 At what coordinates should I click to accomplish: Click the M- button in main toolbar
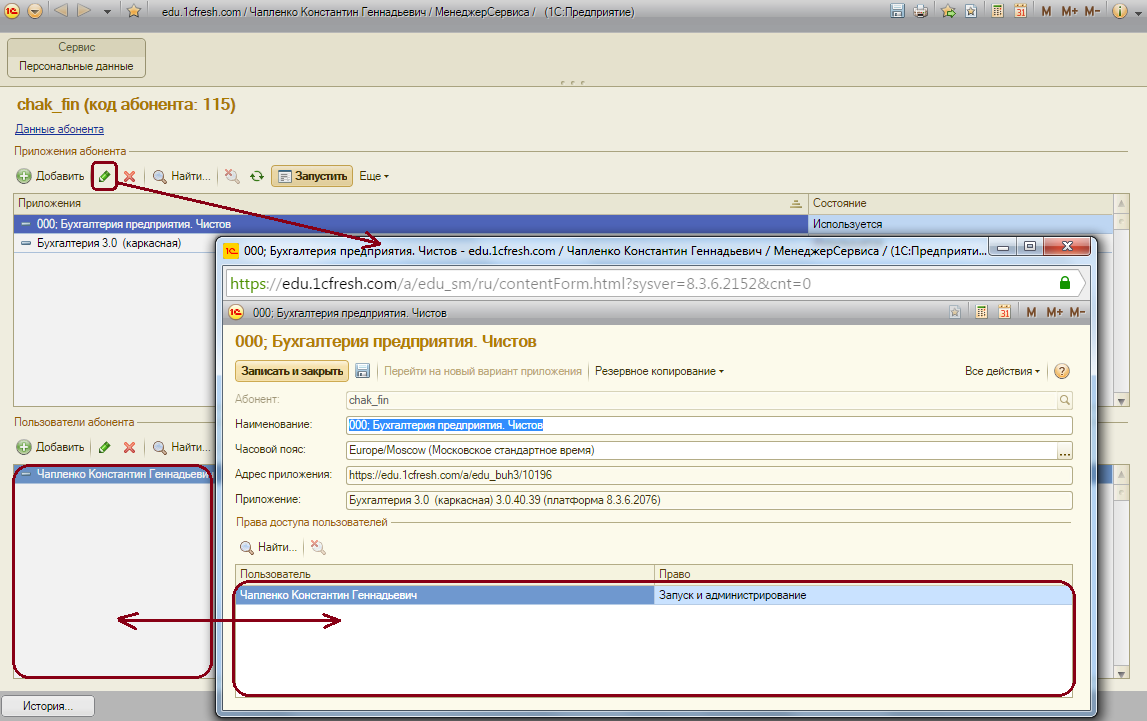1092,11
